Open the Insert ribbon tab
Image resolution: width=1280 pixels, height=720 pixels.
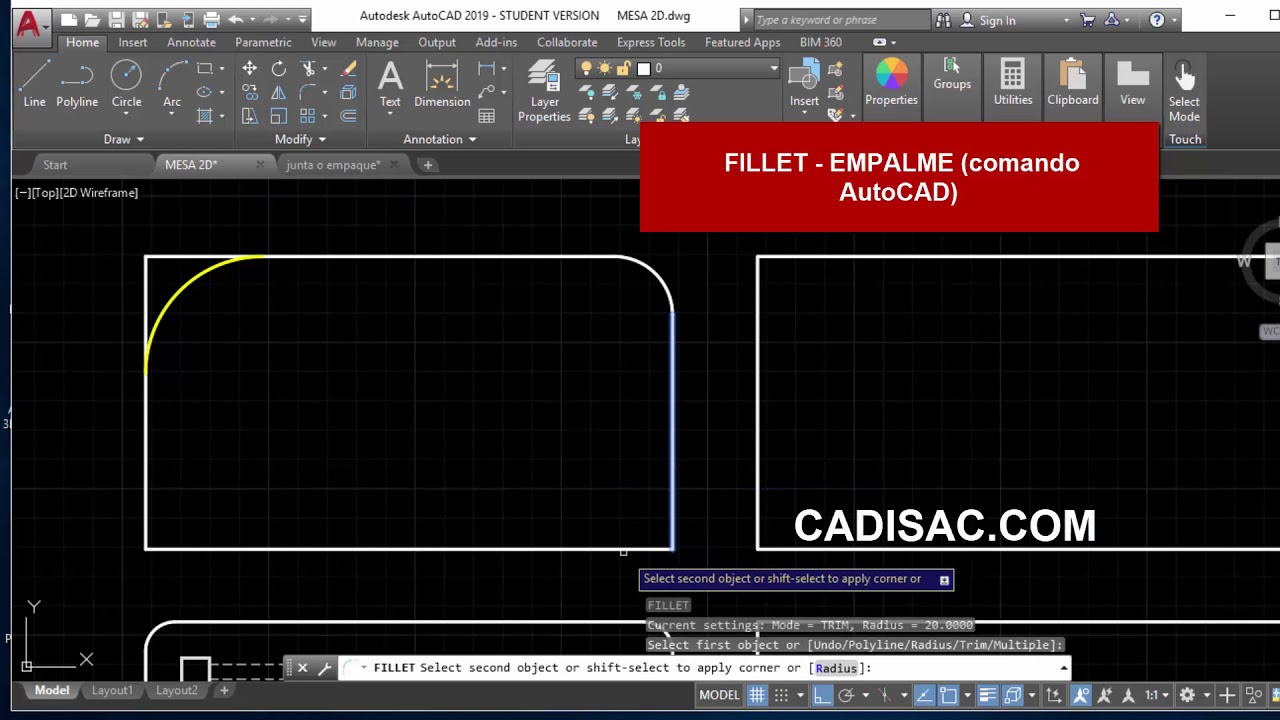[133, 42]
